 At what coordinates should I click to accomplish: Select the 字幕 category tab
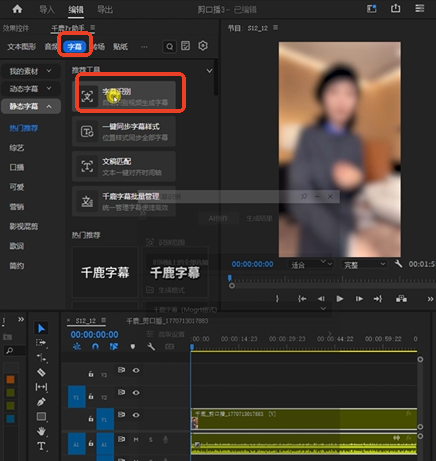coord(75,46)
